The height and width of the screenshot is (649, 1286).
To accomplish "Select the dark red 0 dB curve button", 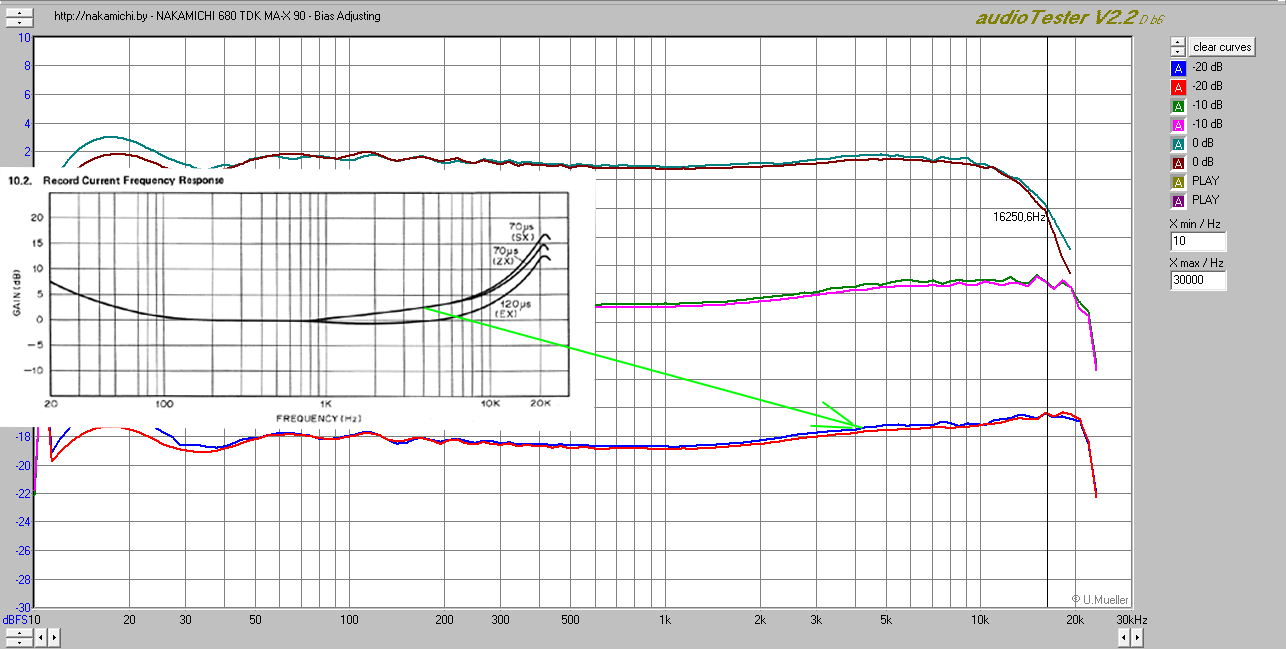I will pos(1178,163).
